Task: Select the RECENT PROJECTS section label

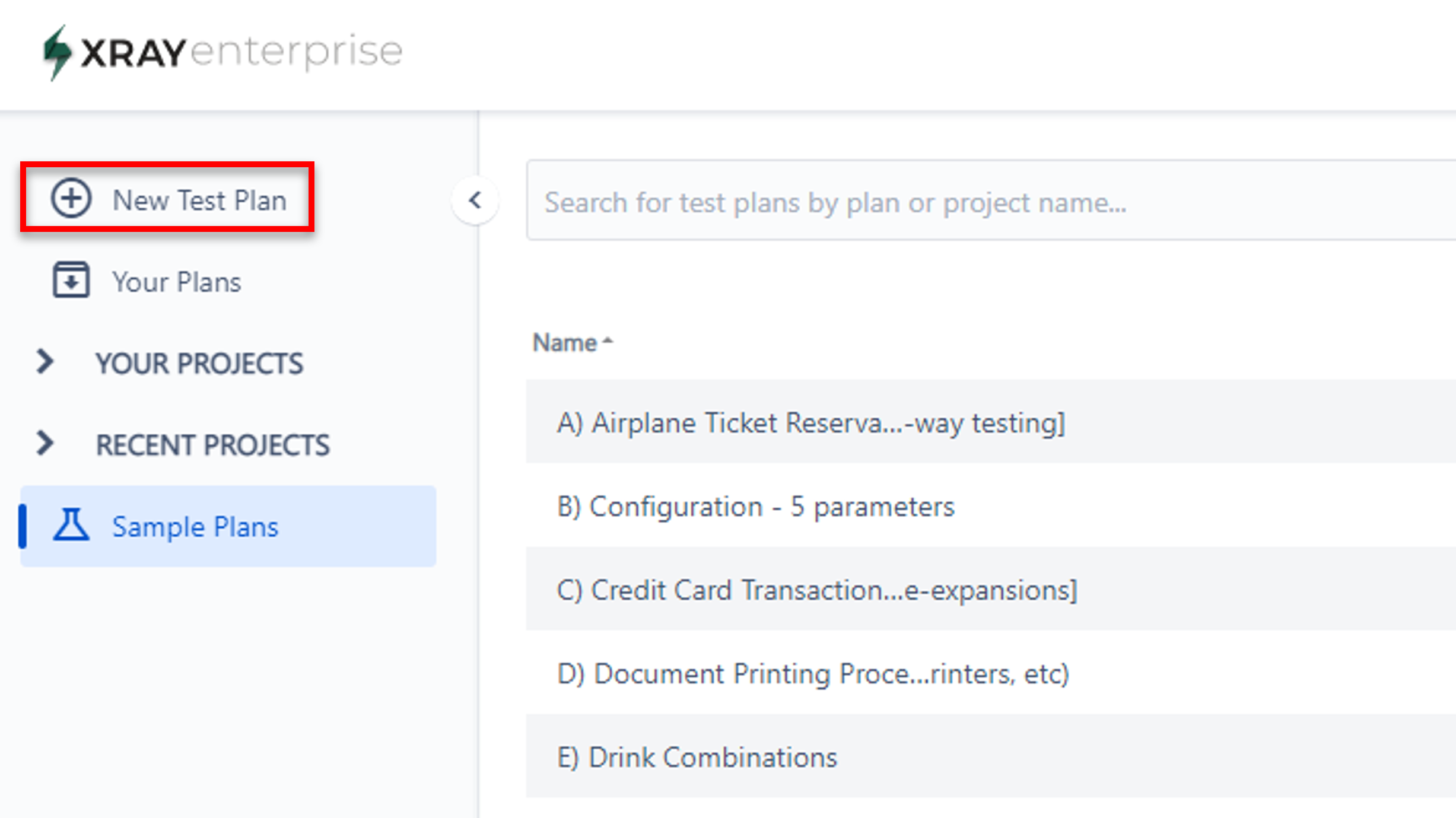Action: point(212,445)
